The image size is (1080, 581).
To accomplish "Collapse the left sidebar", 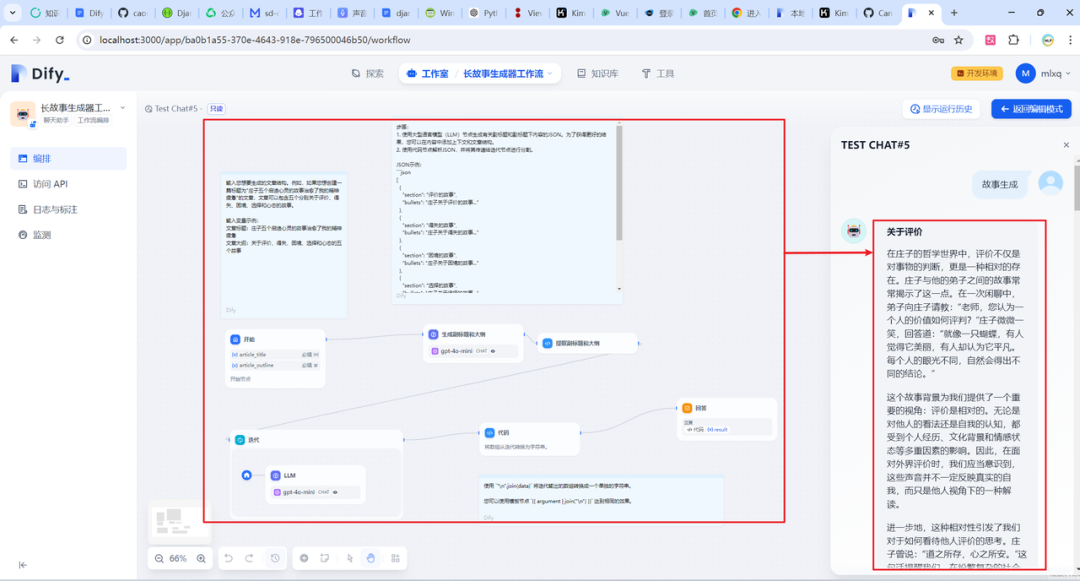I will (x=23, y=565).
